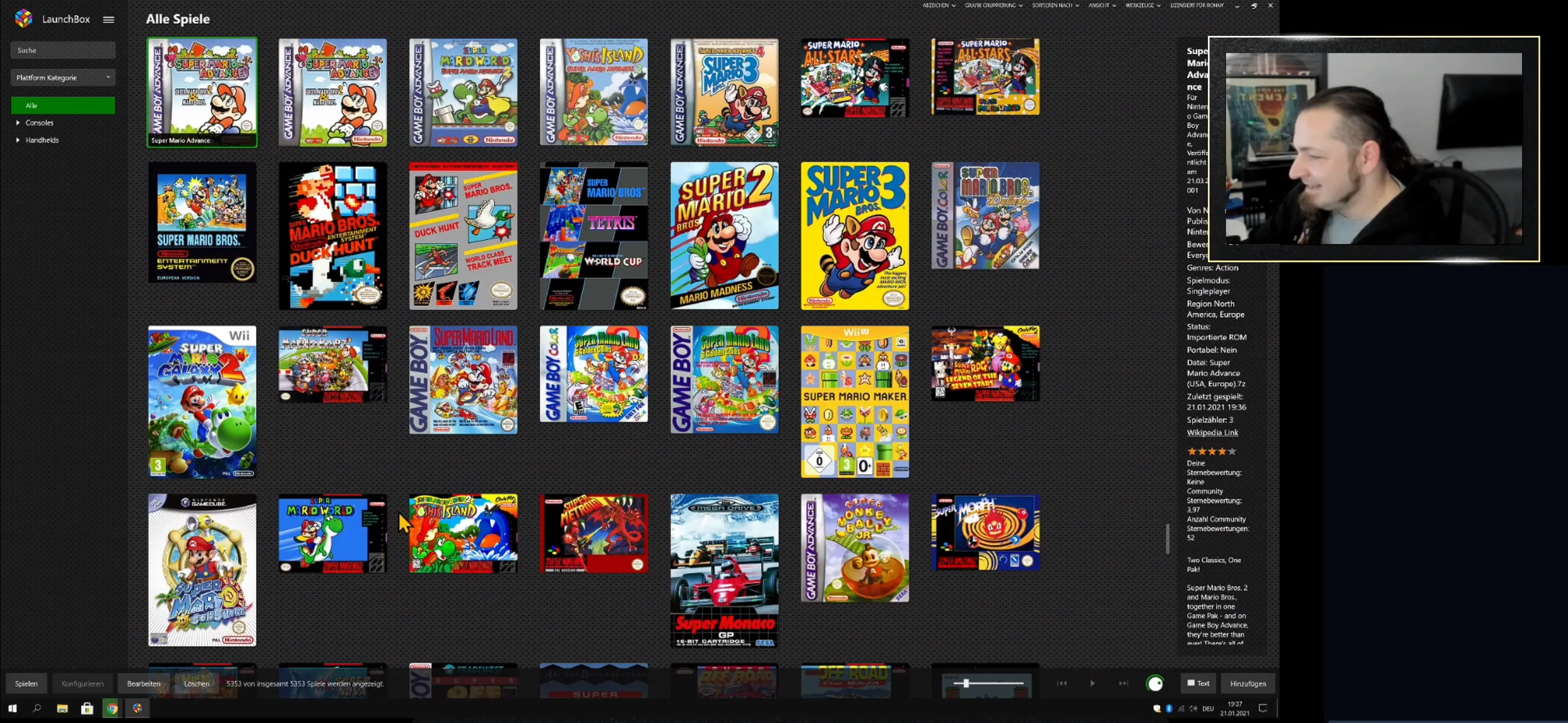Image resolution: width=1568 pixels, height=723 pixels.
Task: Select the Super Mario Maker cover
Action: [x=855, y=401]
